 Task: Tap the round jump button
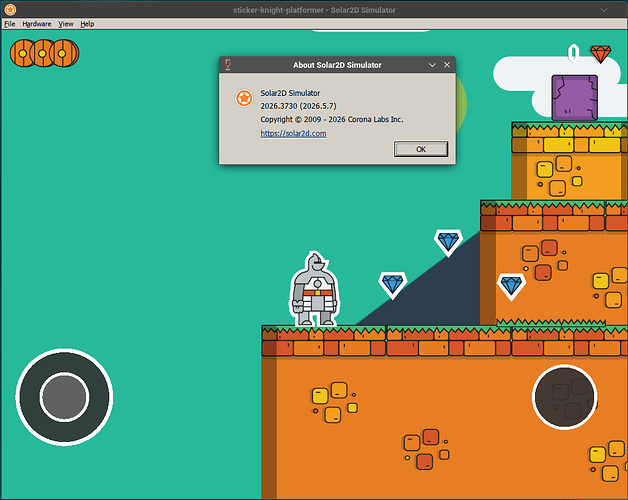point(564,397)
